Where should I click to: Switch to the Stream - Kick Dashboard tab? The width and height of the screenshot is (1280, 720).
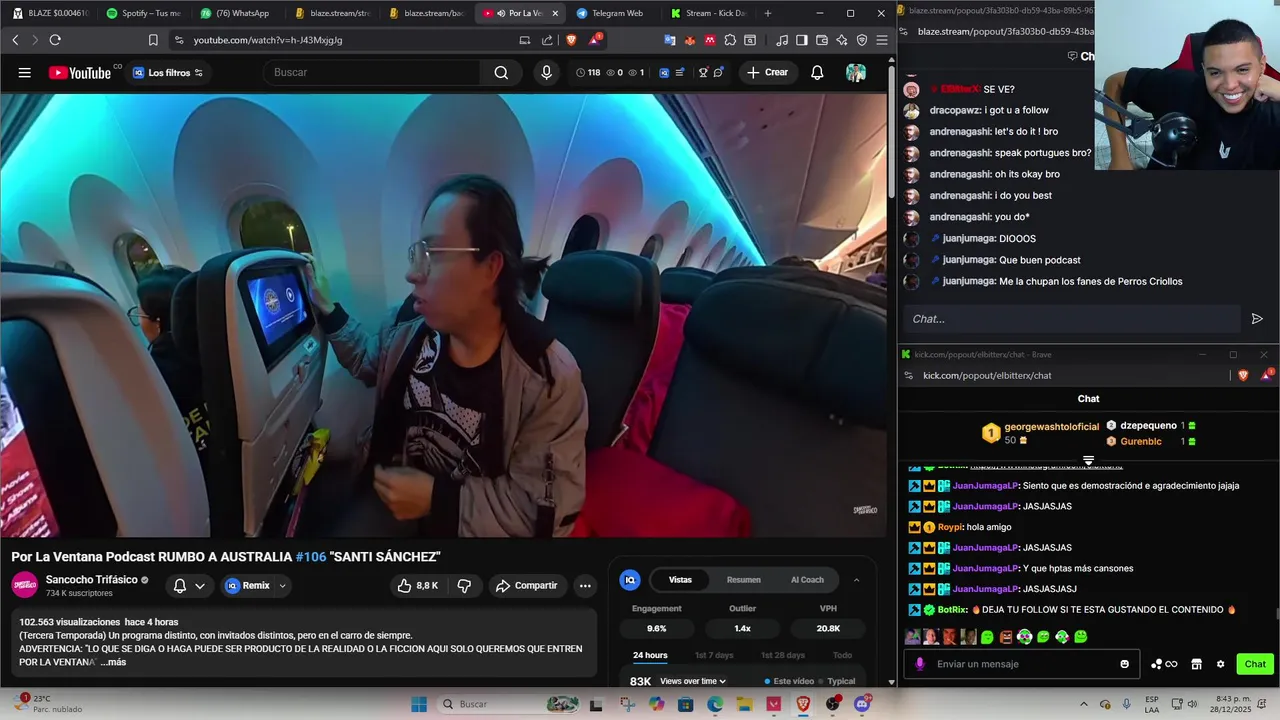point(707,13)
